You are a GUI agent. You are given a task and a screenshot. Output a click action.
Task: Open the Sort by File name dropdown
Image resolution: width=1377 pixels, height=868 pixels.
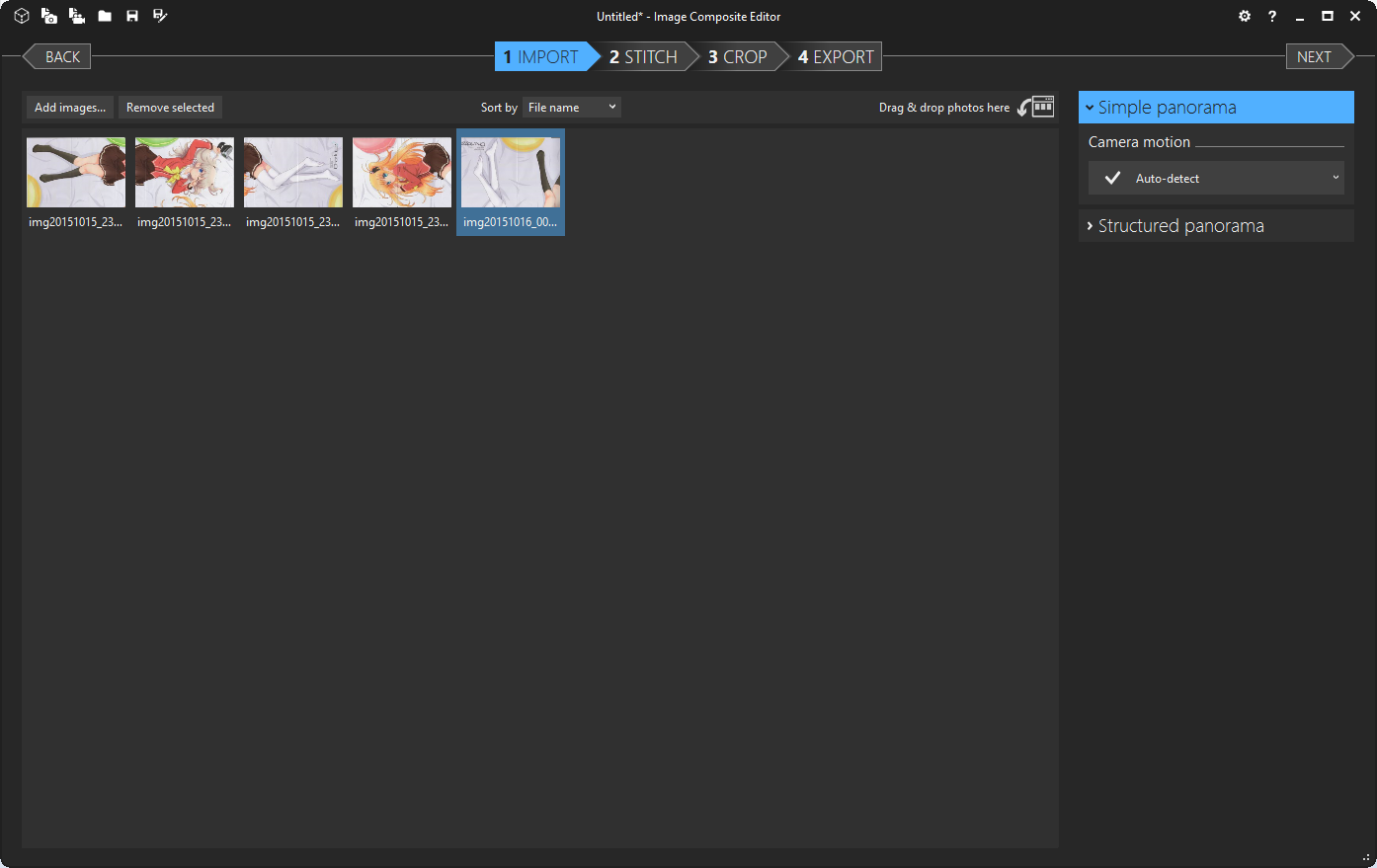(x=572, y=107)
